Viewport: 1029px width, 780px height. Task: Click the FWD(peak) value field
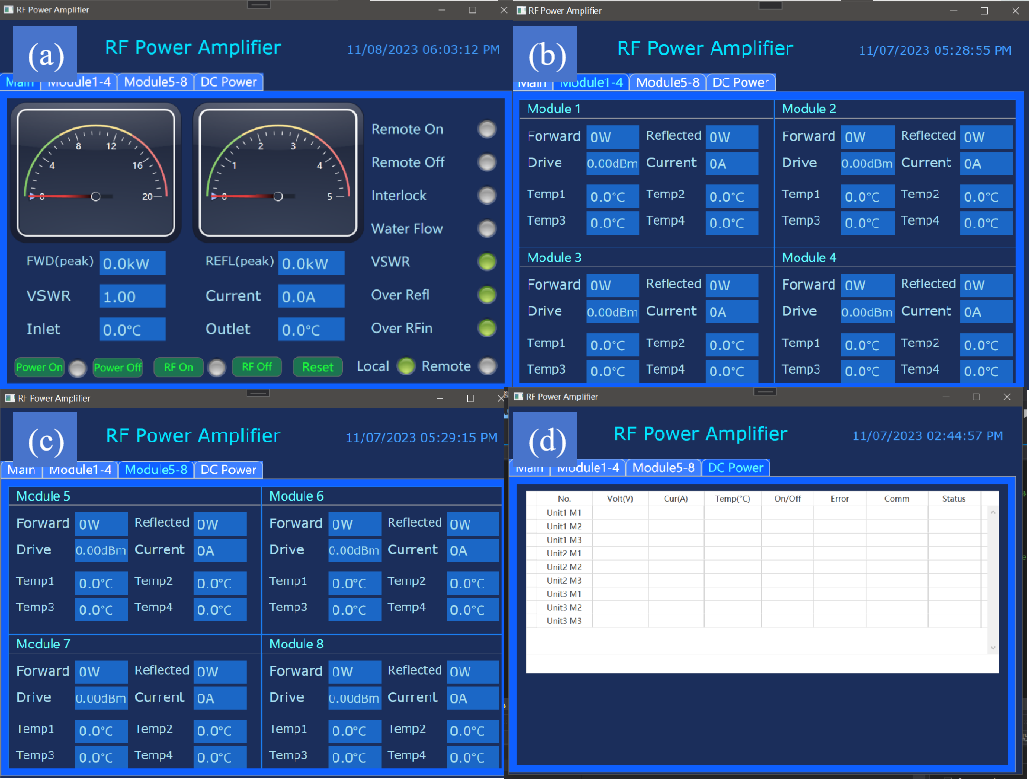pos(132,264)
